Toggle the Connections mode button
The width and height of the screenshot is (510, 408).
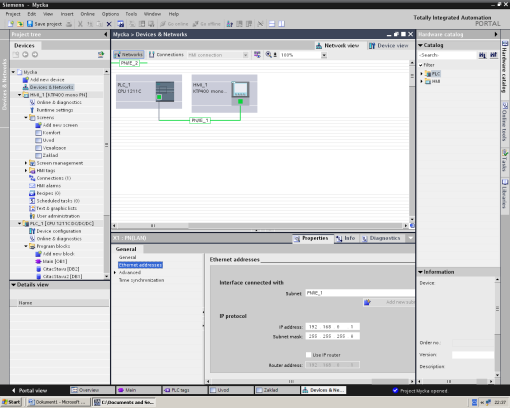tap(166, 55)
